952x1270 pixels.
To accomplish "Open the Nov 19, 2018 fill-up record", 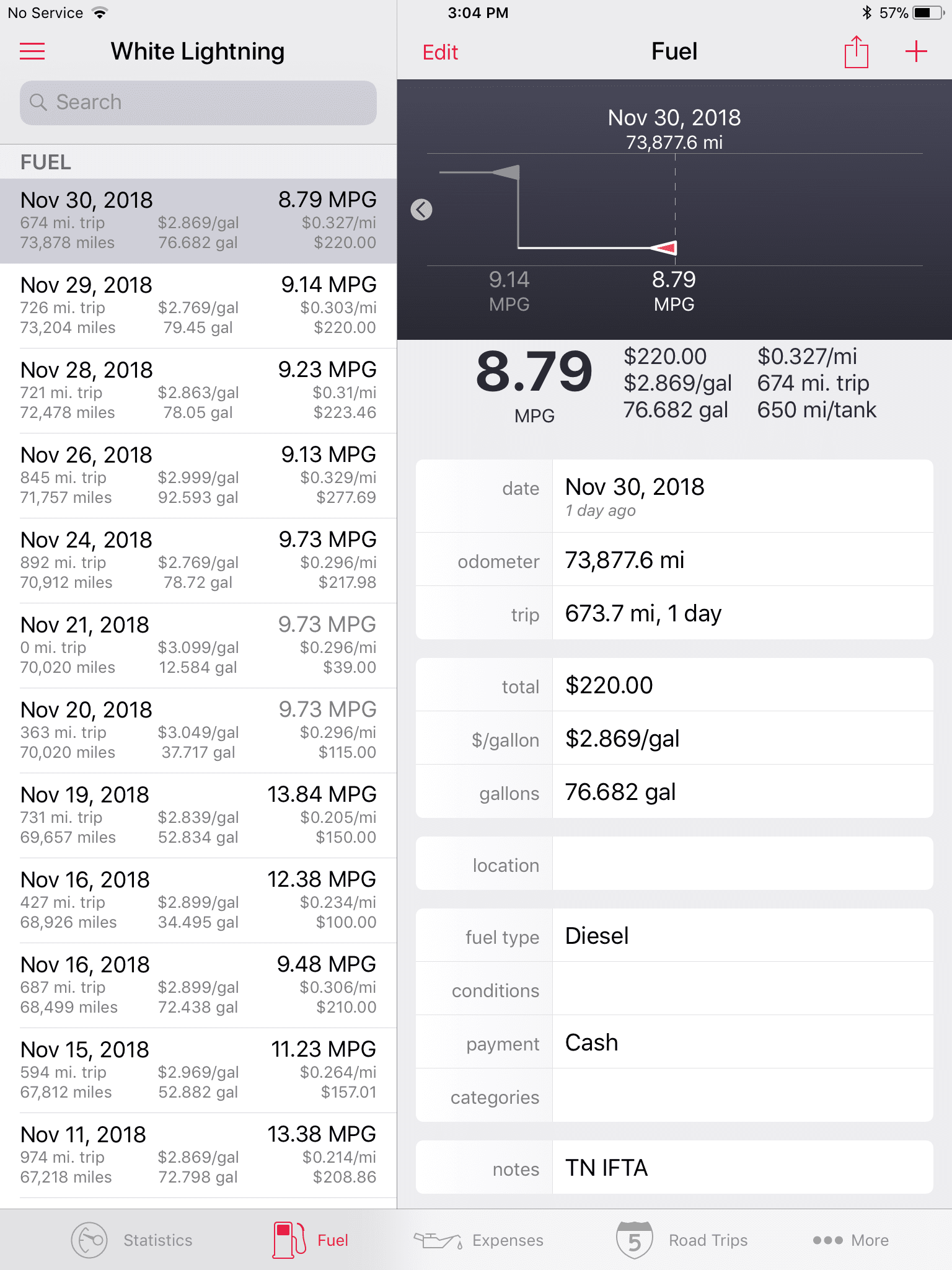I will [x=198, y=815].
